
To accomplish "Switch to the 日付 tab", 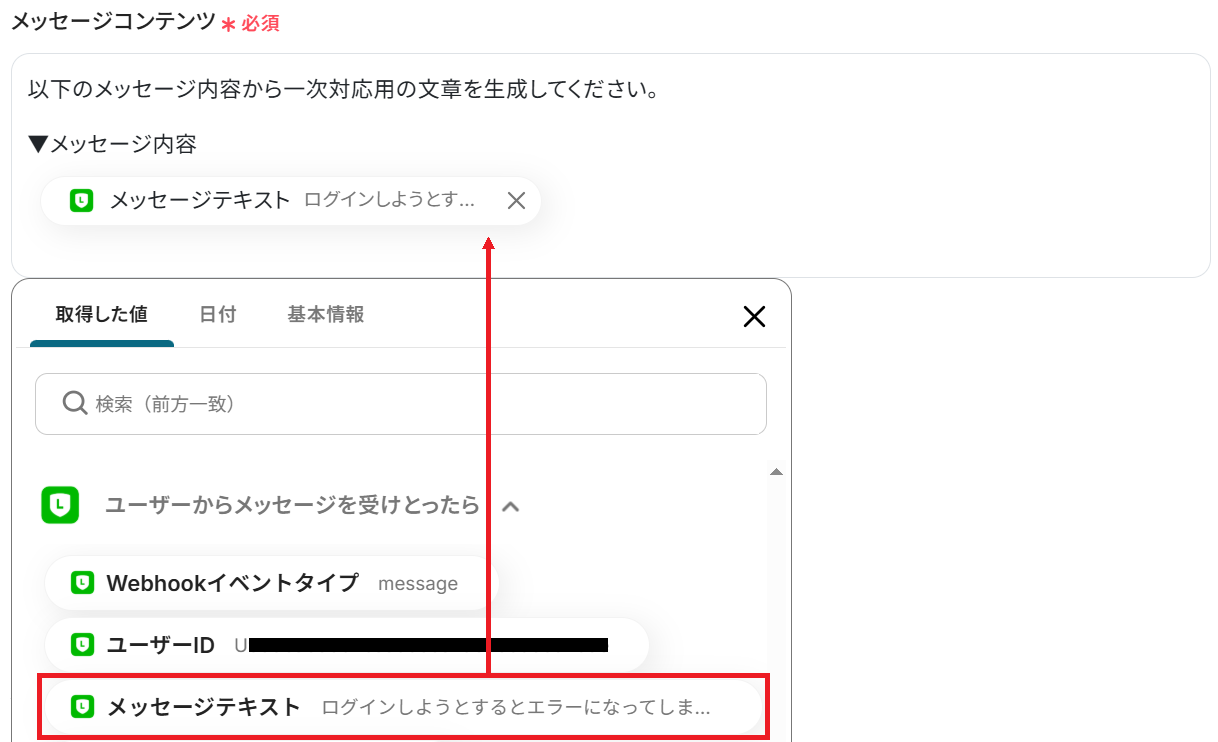I will pyautogui.click(x=218, y=314).
